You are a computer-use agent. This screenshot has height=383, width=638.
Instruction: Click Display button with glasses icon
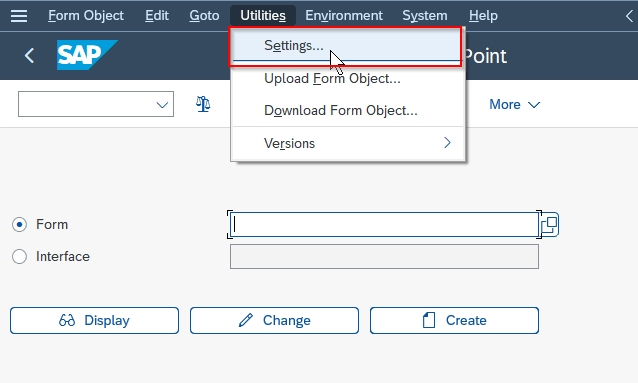click(94, 320)
